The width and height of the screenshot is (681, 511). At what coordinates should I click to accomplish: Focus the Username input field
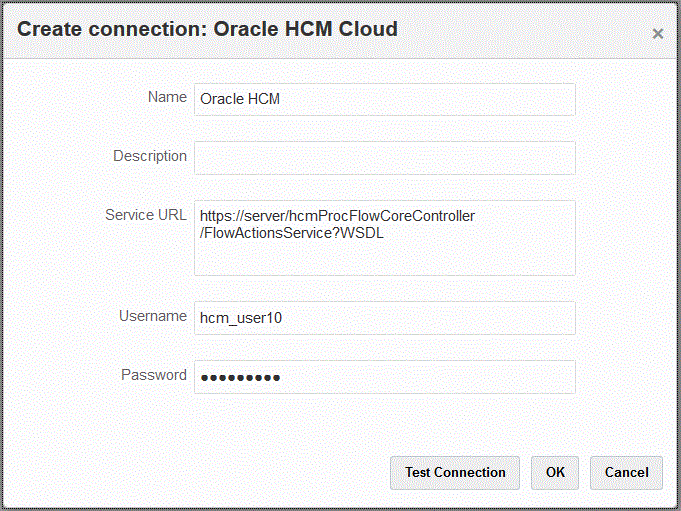(x=384, y=318)
